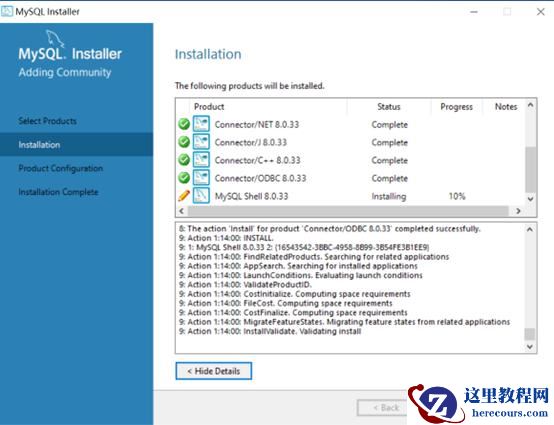Select the Connector/ODBC 8.0.33 product name
Screen dimensions: 554x425
[260, 178]
